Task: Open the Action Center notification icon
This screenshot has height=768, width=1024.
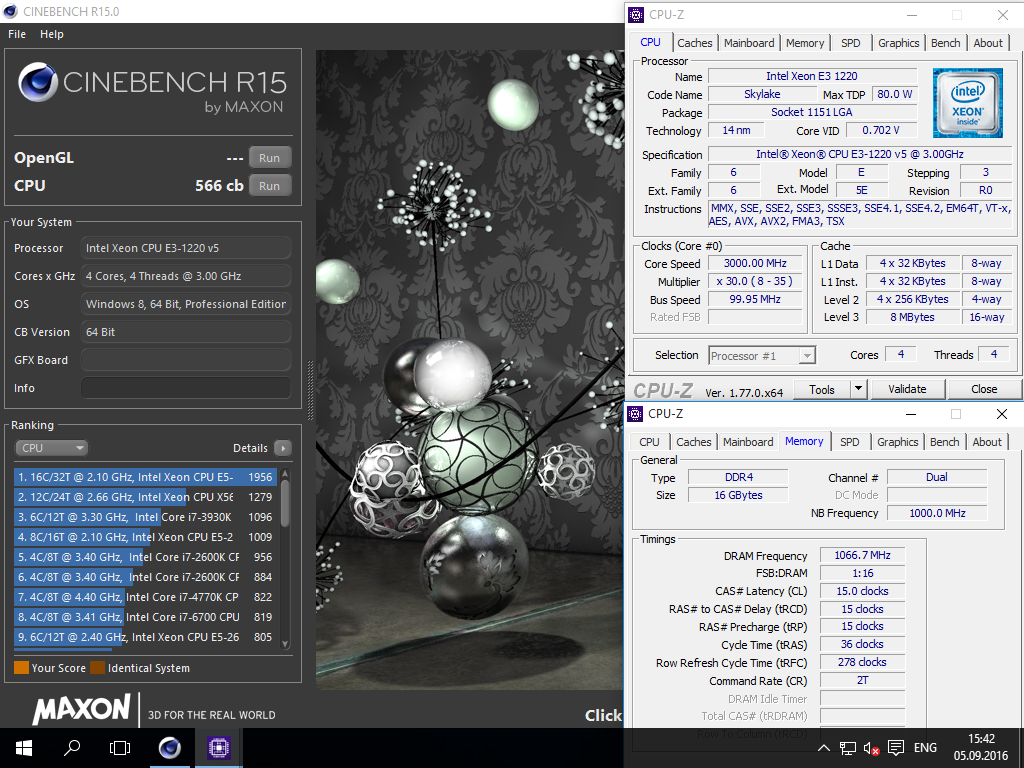Action: 896,748
